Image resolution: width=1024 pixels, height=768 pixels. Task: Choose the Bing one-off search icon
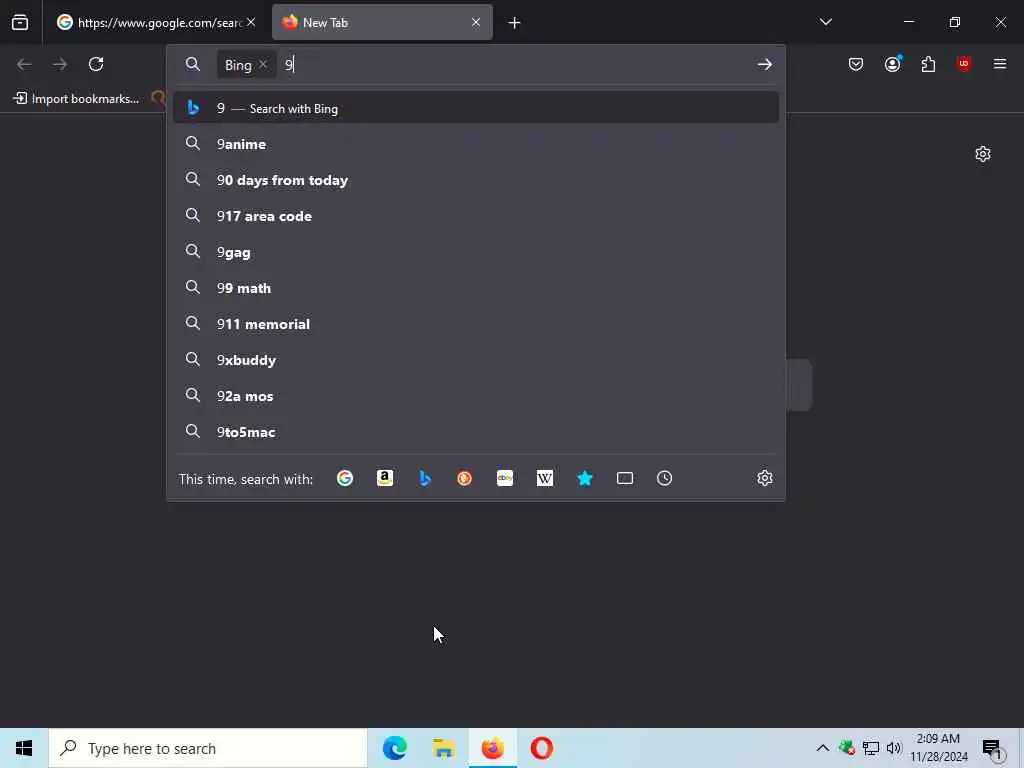point(424,478)
